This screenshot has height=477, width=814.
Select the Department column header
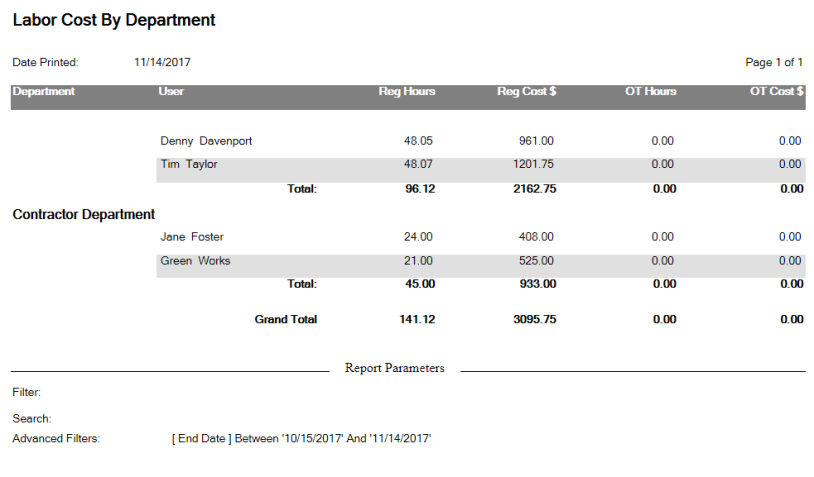click(44, 91)
